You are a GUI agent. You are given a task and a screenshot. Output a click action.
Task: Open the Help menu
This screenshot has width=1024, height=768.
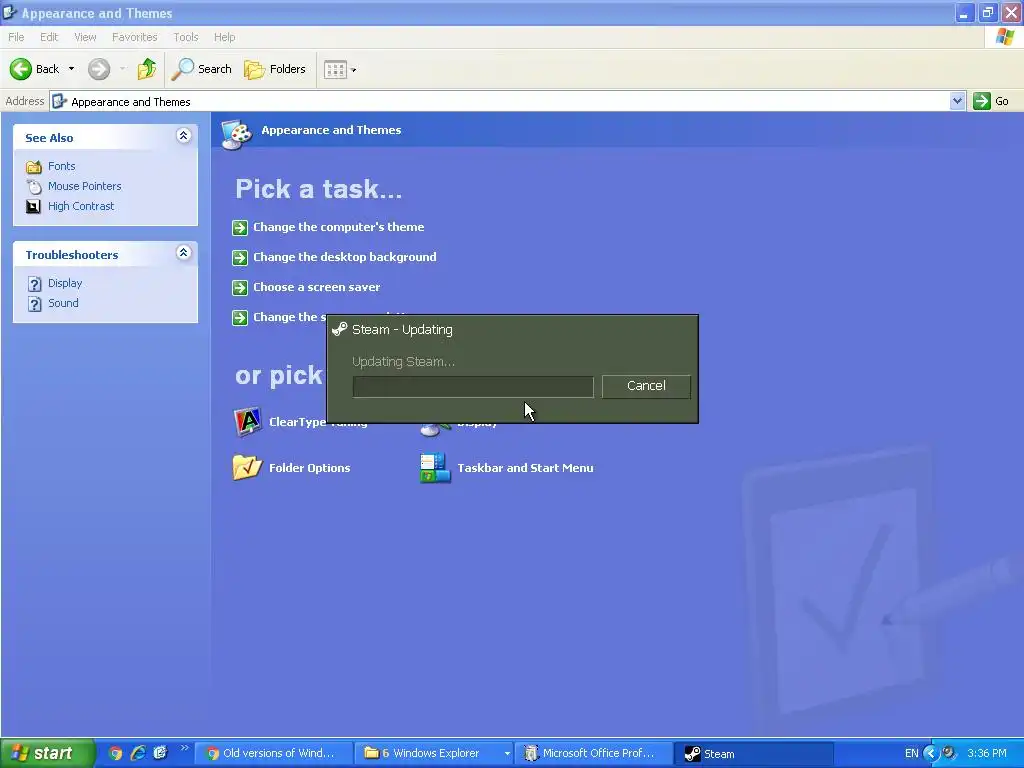pyautogui.click(x=224, y=37)
